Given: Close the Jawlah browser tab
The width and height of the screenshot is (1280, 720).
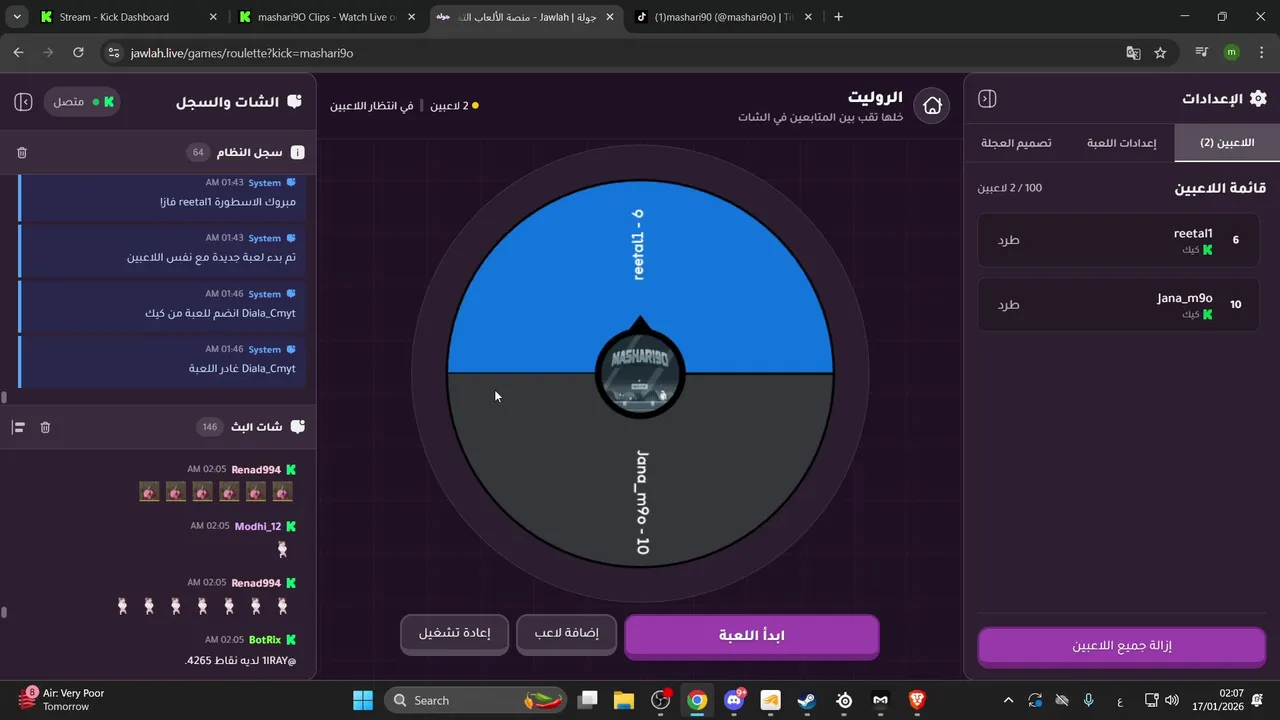Looking at the screenshot, I should pyautogui.click(x=609, y=17).
